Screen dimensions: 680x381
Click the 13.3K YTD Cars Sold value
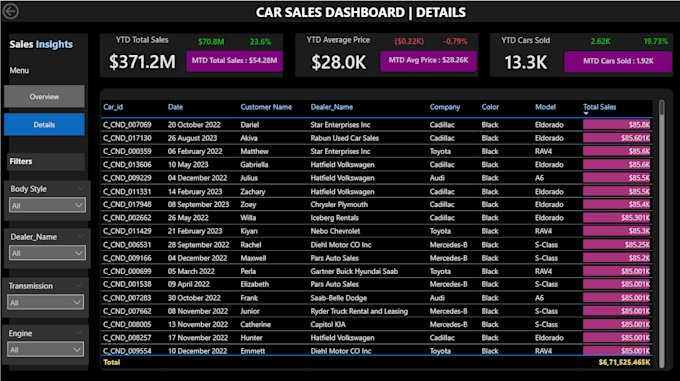[526, 62]
